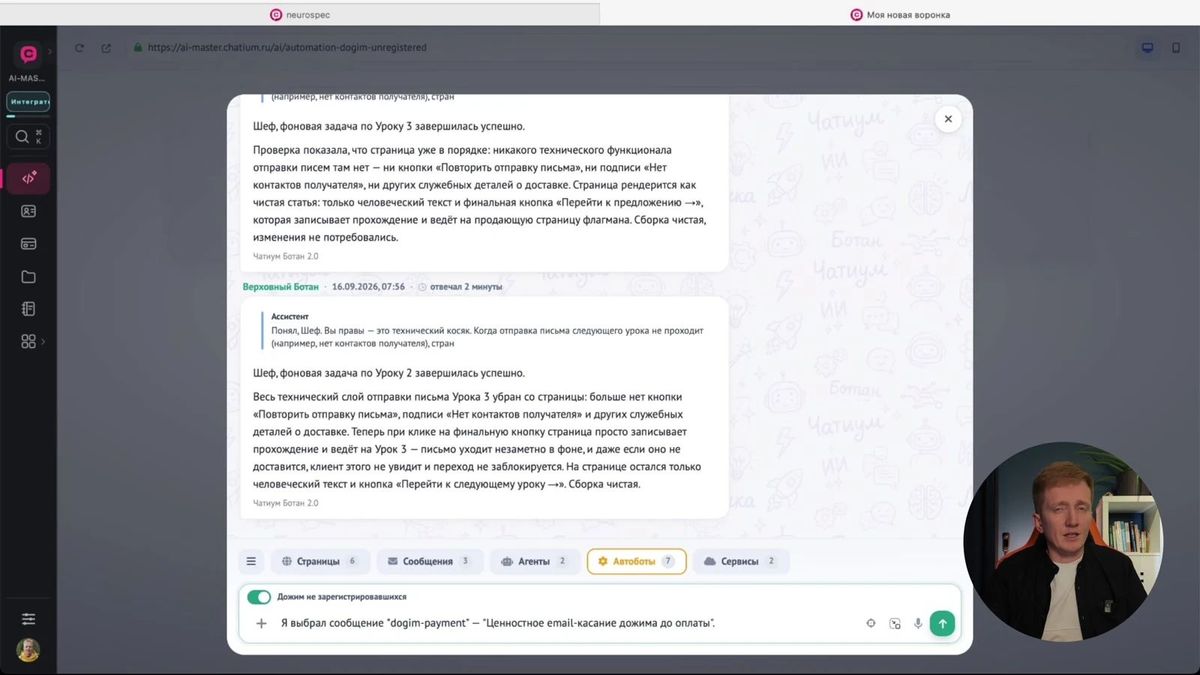The height and width of the screenshot is (675, 1200).
Task: Select the Автоботы tab
Action: (x=636, y=561)
